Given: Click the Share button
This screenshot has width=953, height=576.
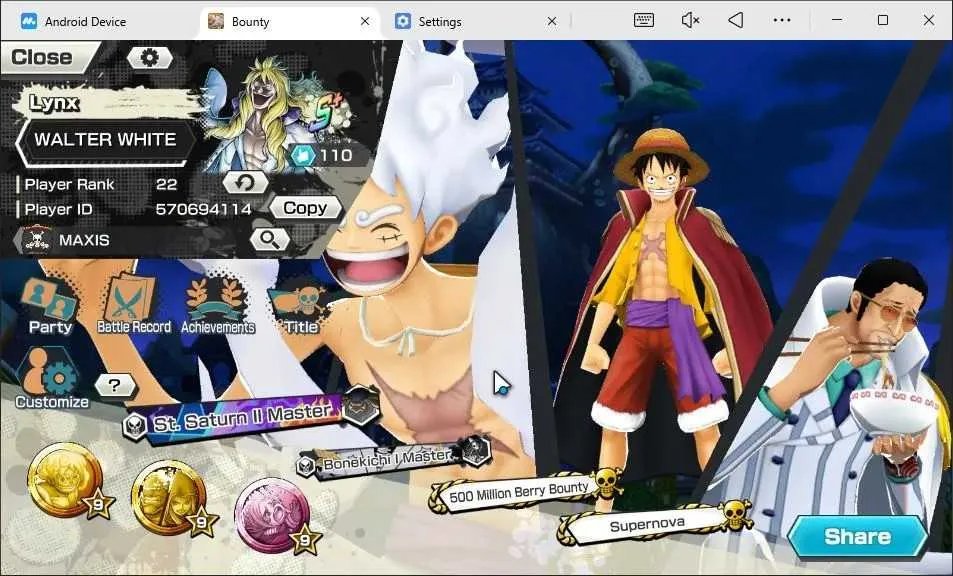Looking at the screenshot, I should click(858, 536).
